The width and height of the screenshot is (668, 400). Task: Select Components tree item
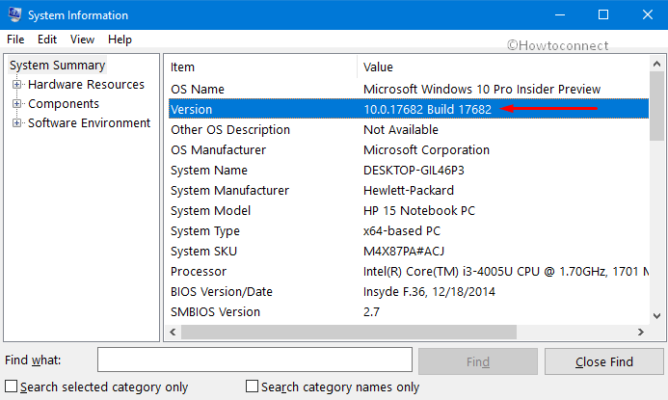(63, 104)
